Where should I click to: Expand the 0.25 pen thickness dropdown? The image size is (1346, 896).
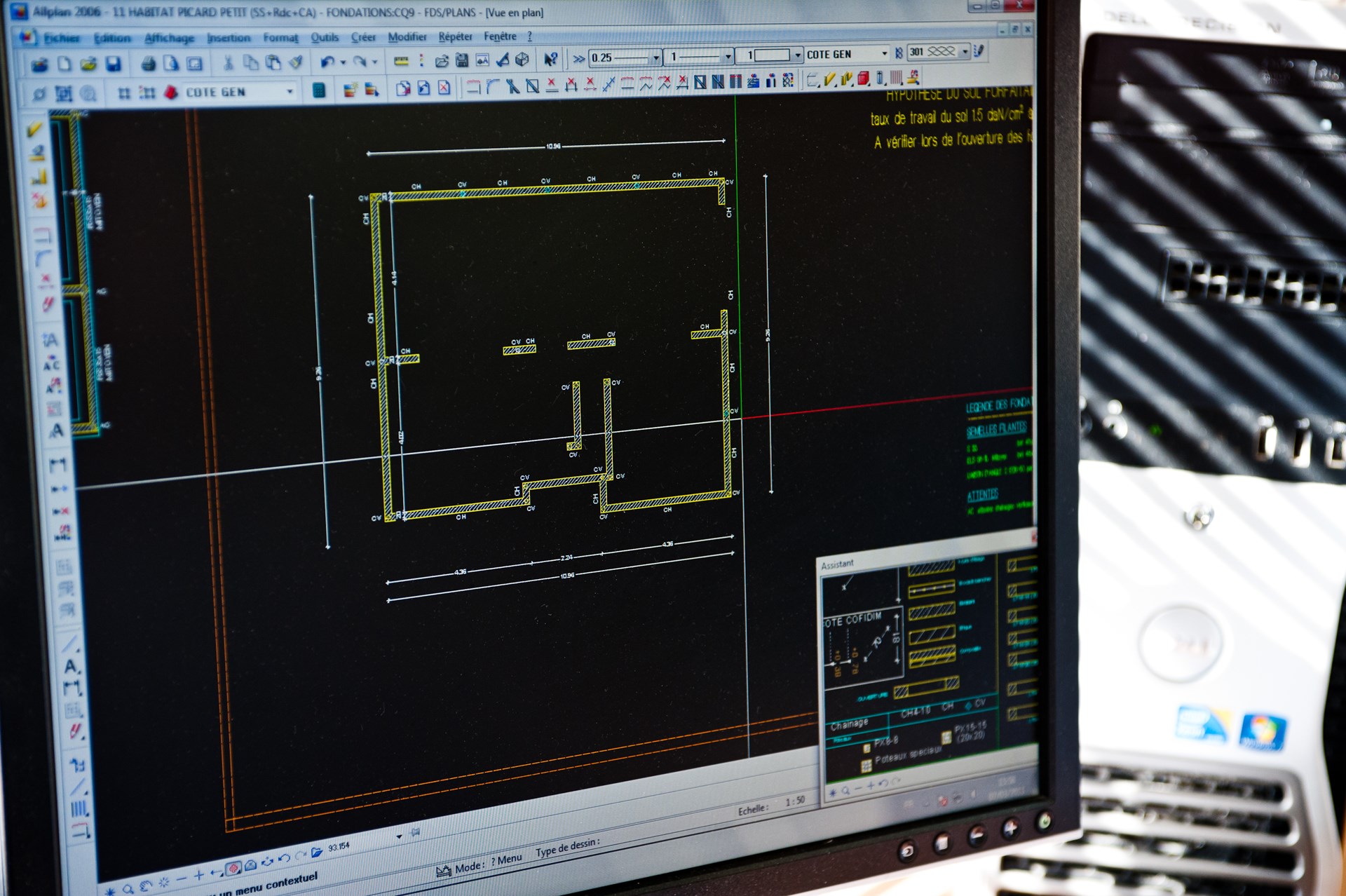pos(656,57)
